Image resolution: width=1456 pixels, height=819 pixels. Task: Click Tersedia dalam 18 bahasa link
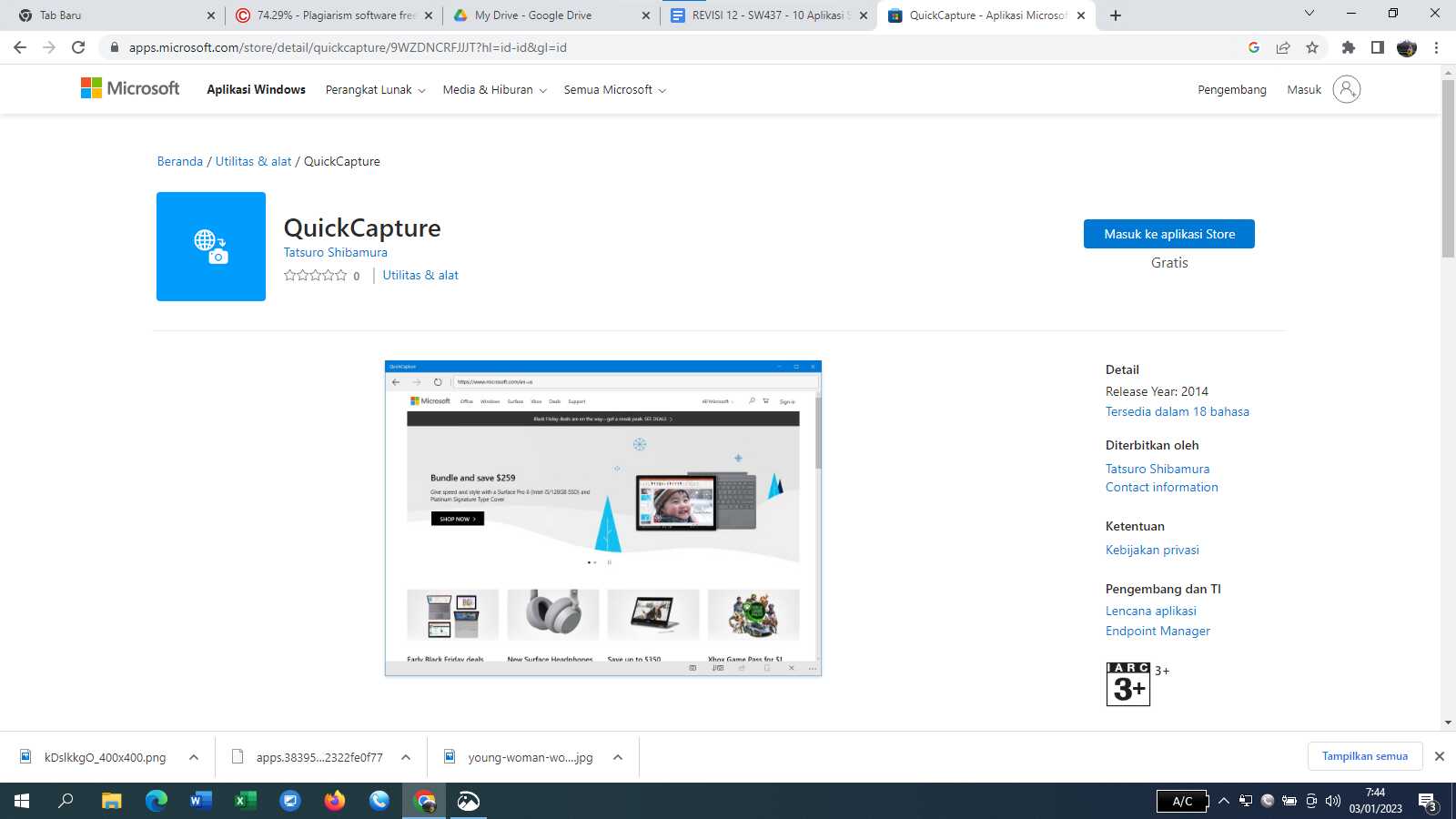pos(1178,411)
